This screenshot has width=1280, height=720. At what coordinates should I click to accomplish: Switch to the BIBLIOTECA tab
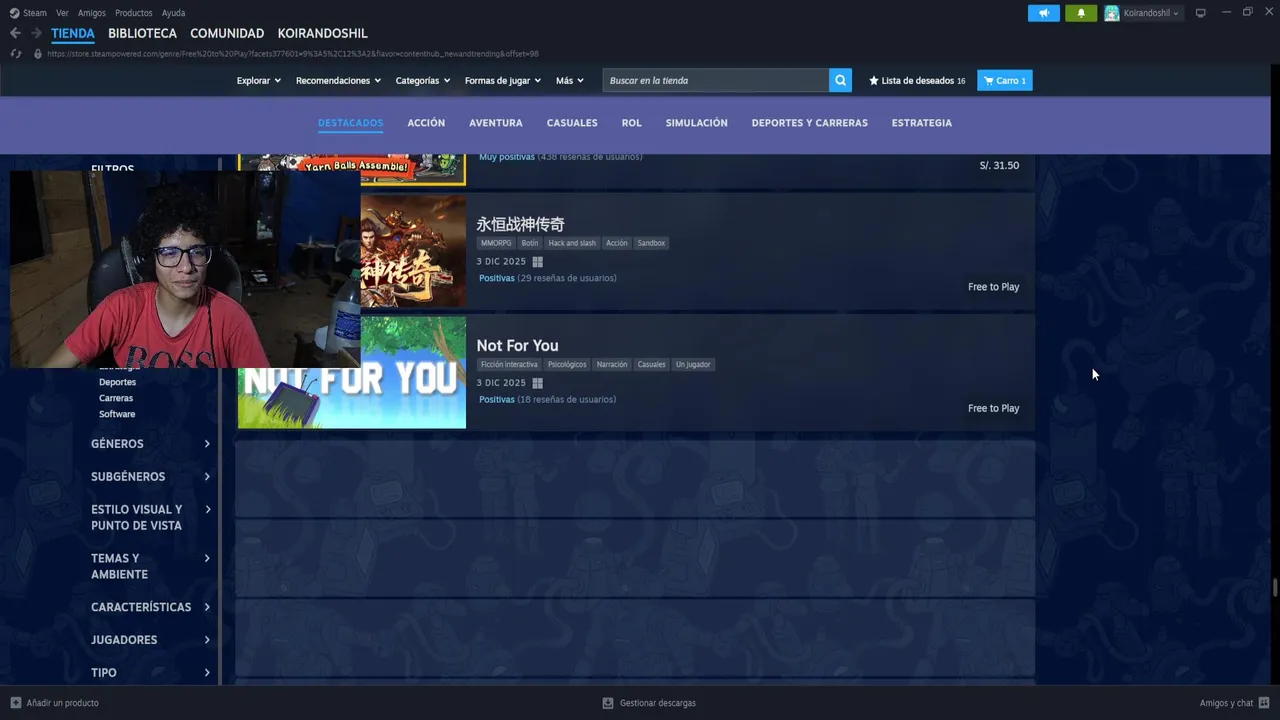pos(142,33)
